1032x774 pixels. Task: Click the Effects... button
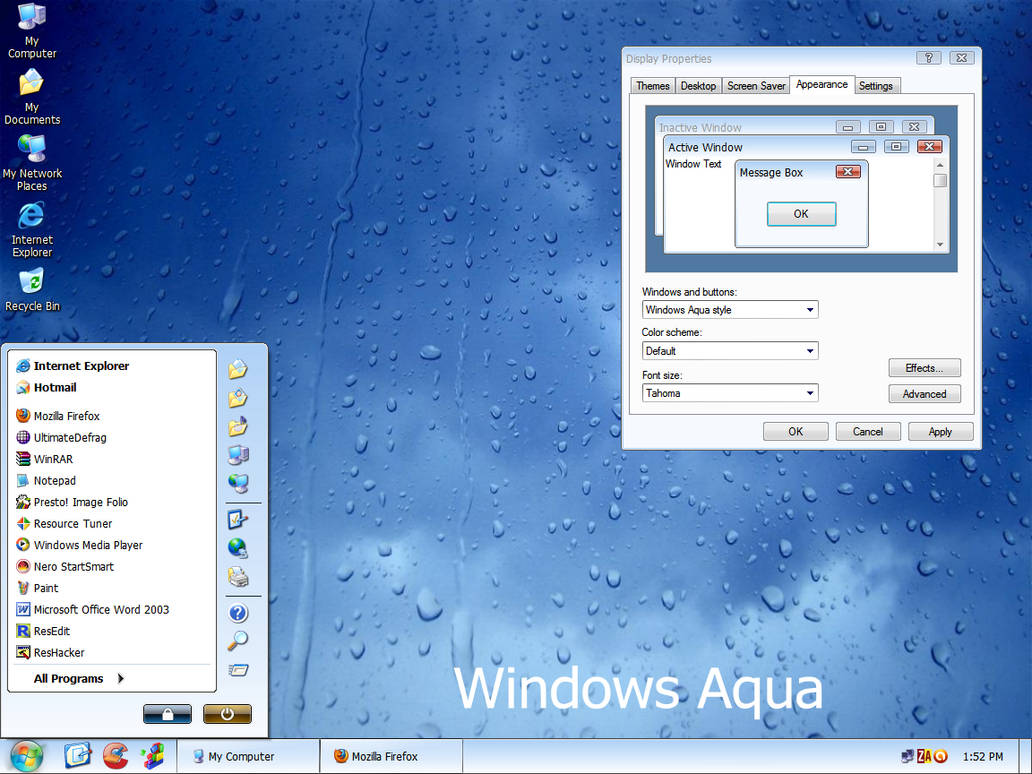click(x=924, y=368)
